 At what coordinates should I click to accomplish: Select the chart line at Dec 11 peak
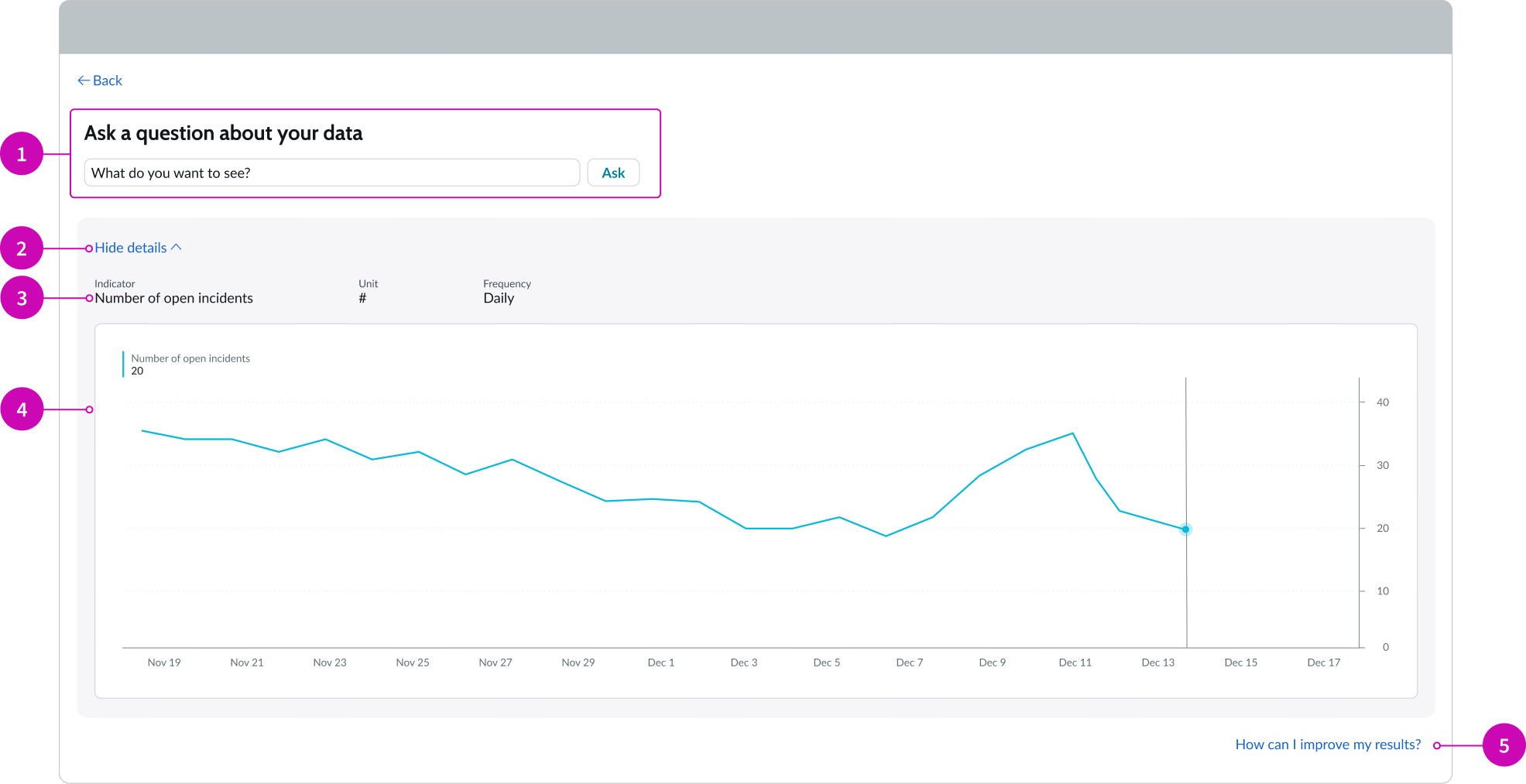1073,434
